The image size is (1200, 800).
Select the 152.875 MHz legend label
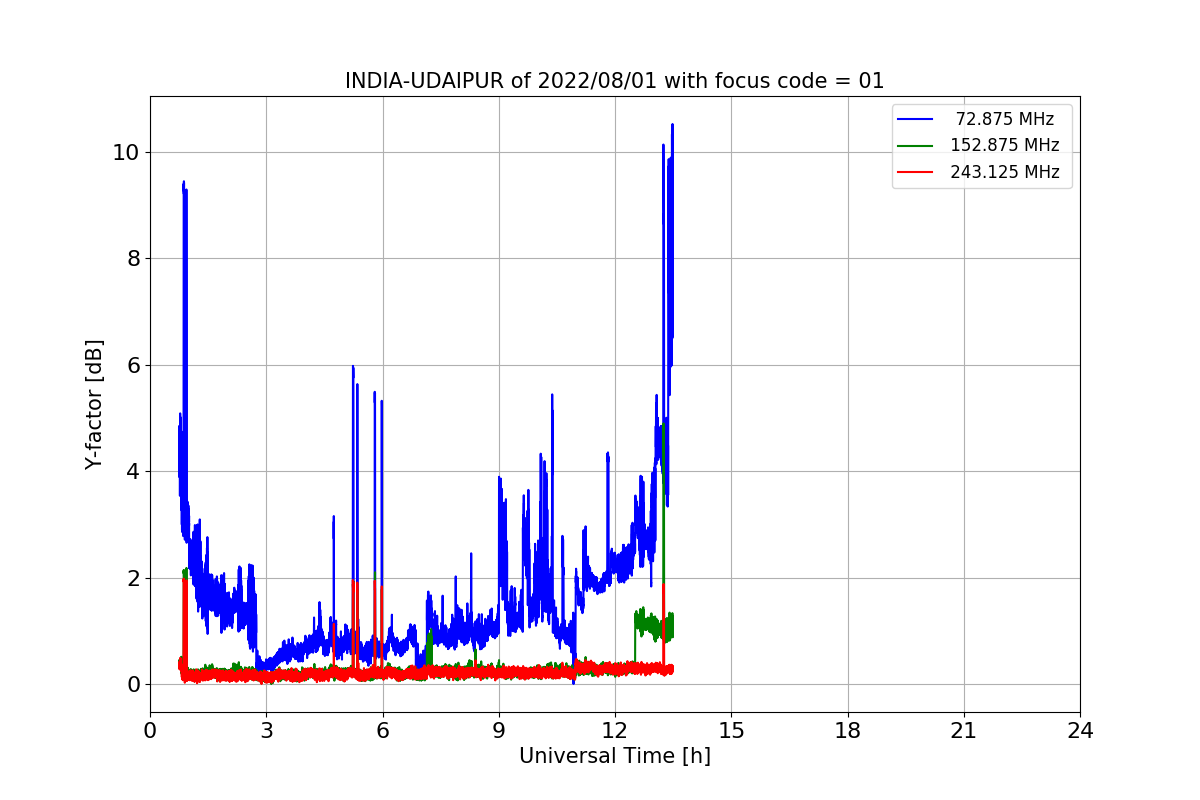pos(1004,145)
